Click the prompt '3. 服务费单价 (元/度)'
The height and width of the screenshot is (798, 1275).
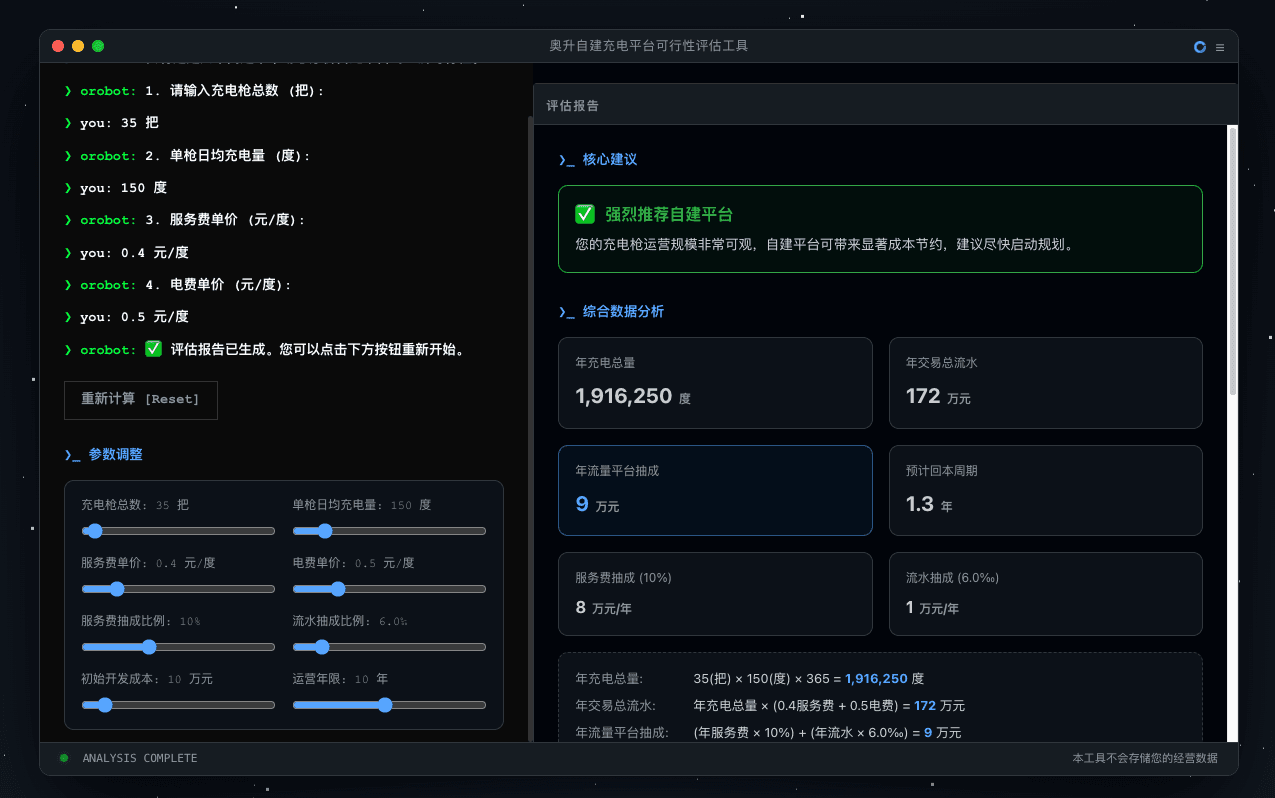coord(225,220)
